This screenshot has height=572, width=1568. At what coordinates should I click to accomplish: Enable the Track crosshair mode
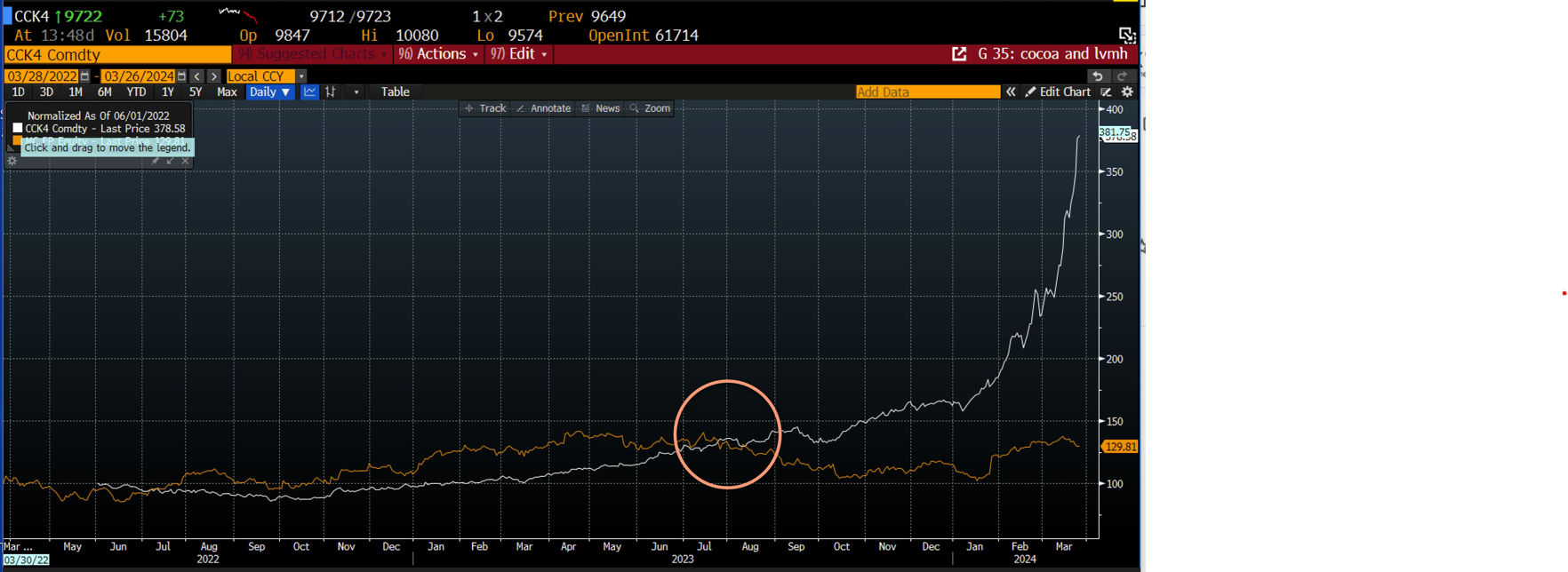pos(485,108)
